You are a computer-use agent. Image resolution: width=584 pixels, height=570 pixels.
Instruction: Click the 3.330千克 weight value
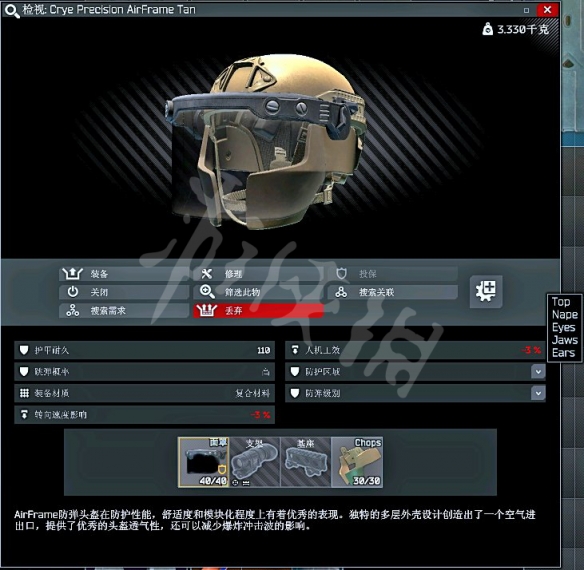tap(523, 29)
